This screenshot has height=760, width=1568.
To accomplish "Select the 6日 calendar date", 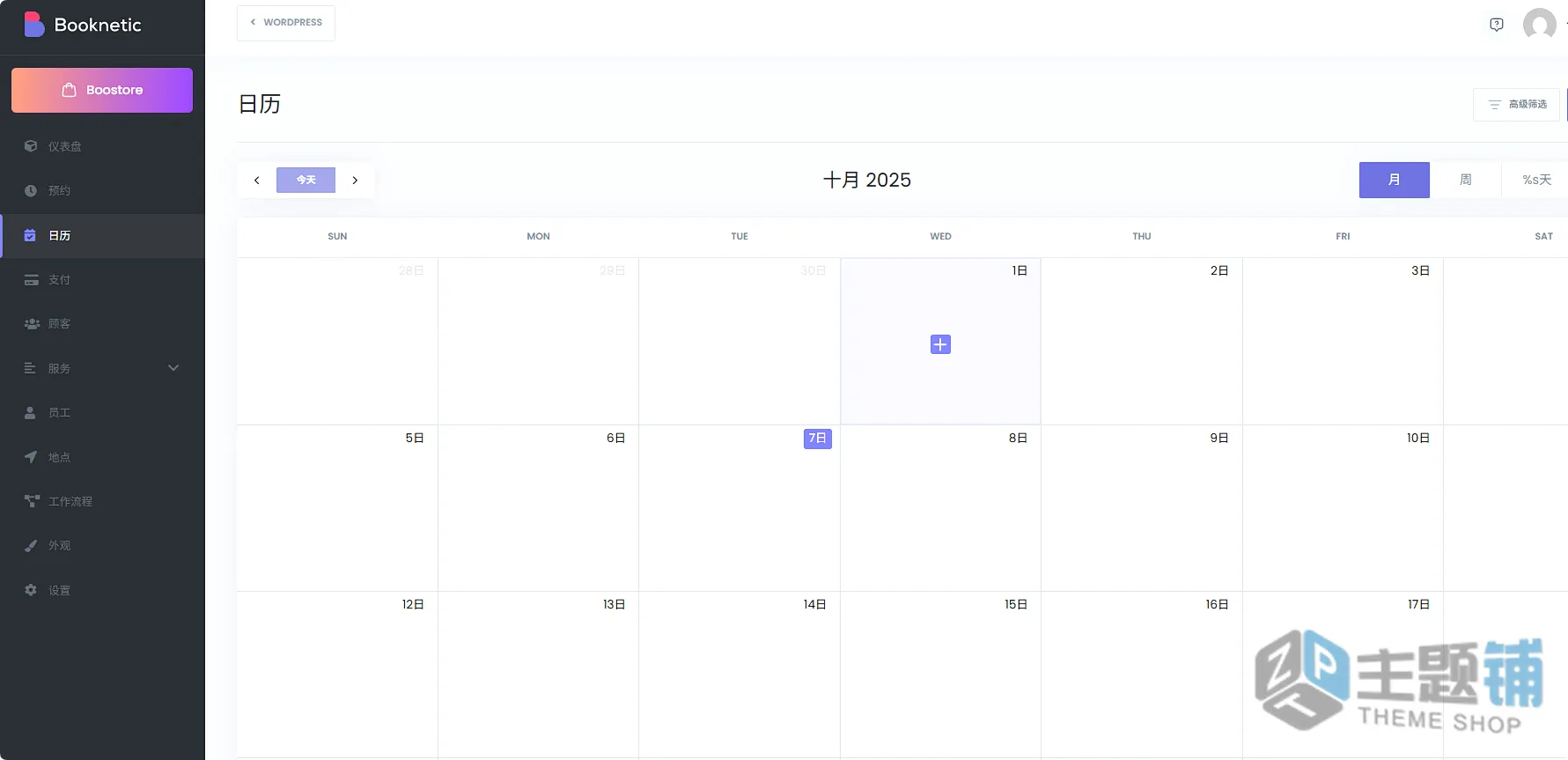I will click(615, 438).
